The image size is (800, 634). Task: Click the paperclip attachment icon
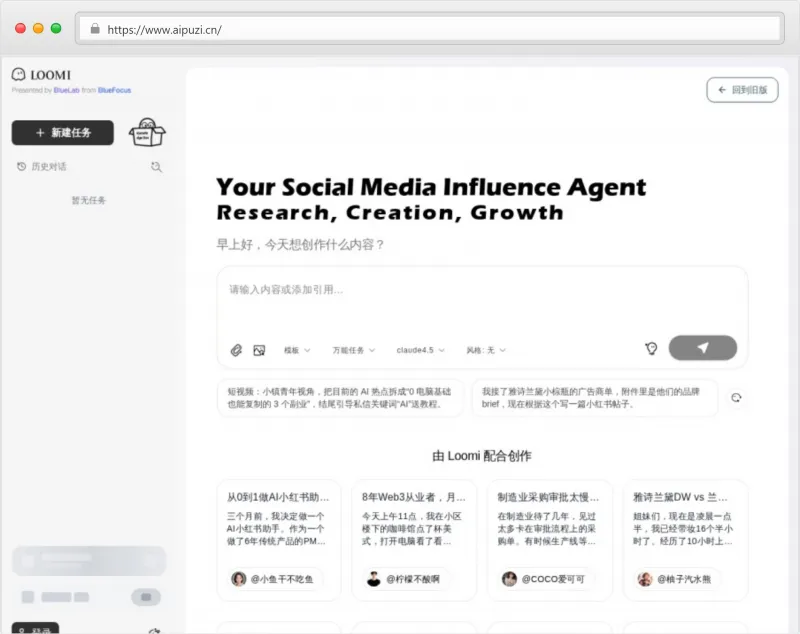pyautogui.click(x=238, y=350)
